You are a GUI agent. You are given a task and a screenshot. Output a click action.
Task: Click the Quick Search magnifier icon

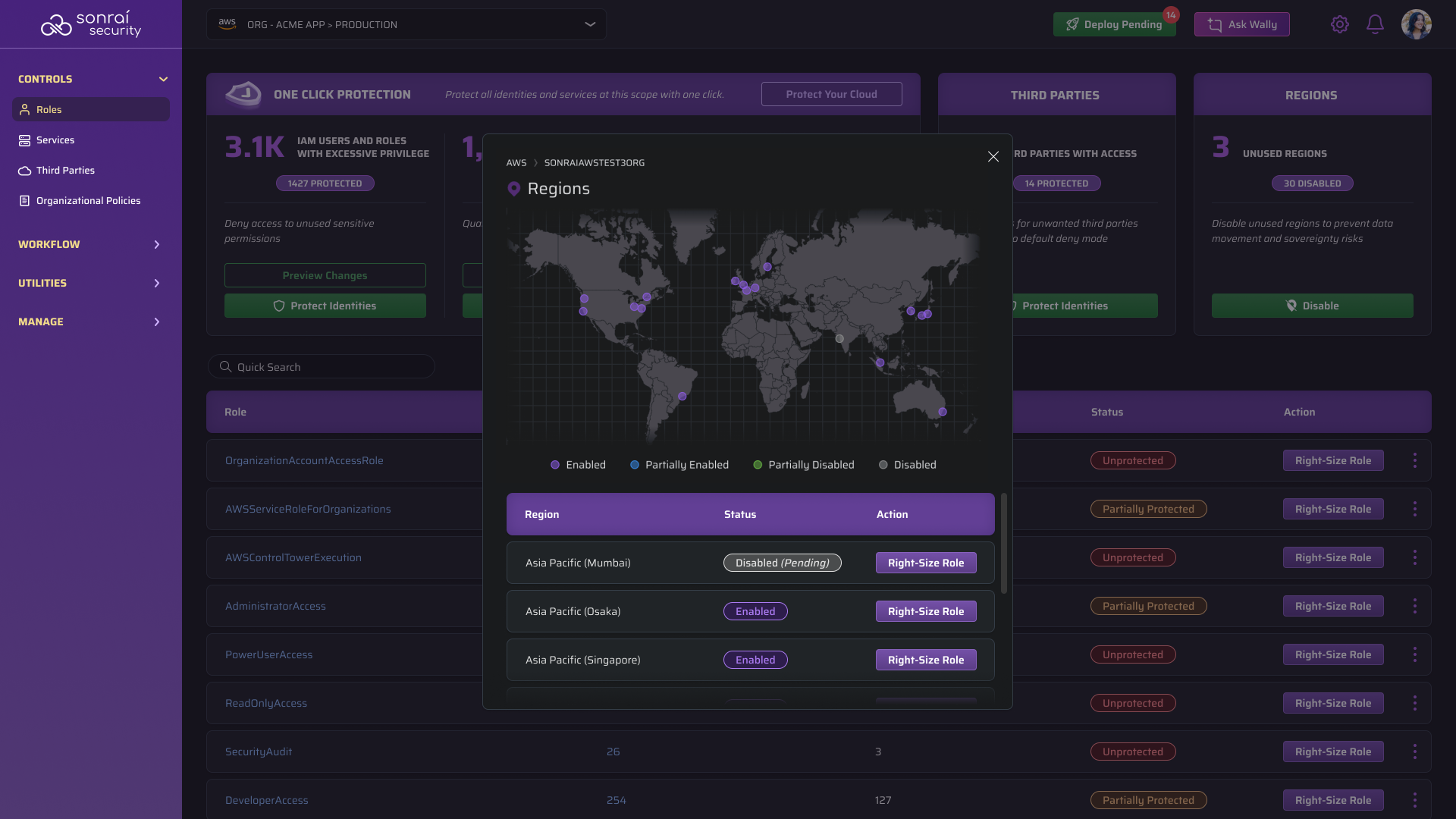coord(225,366)
